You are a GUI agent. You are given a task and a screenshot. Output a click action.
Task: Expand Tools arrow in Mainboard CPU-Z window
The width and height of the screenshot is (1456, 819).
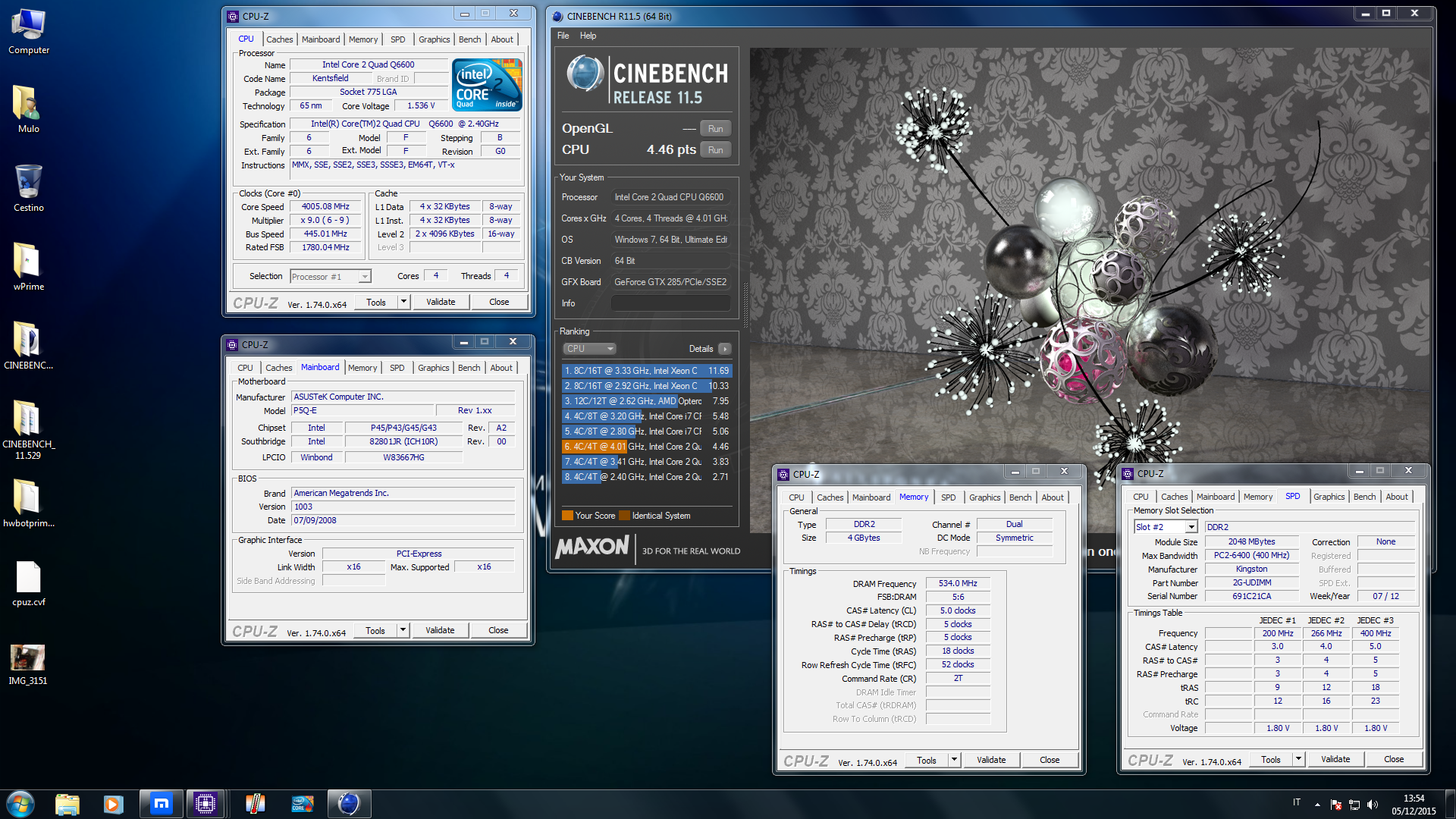coord(403,630)
